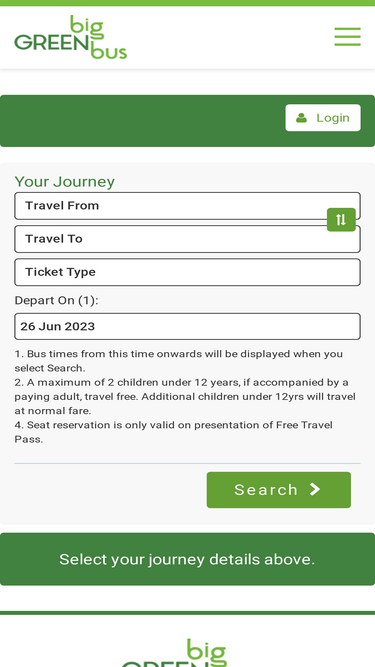The height and width of the screenshot is (667, 375).
Task: Open the Login page
Action: 323,118
